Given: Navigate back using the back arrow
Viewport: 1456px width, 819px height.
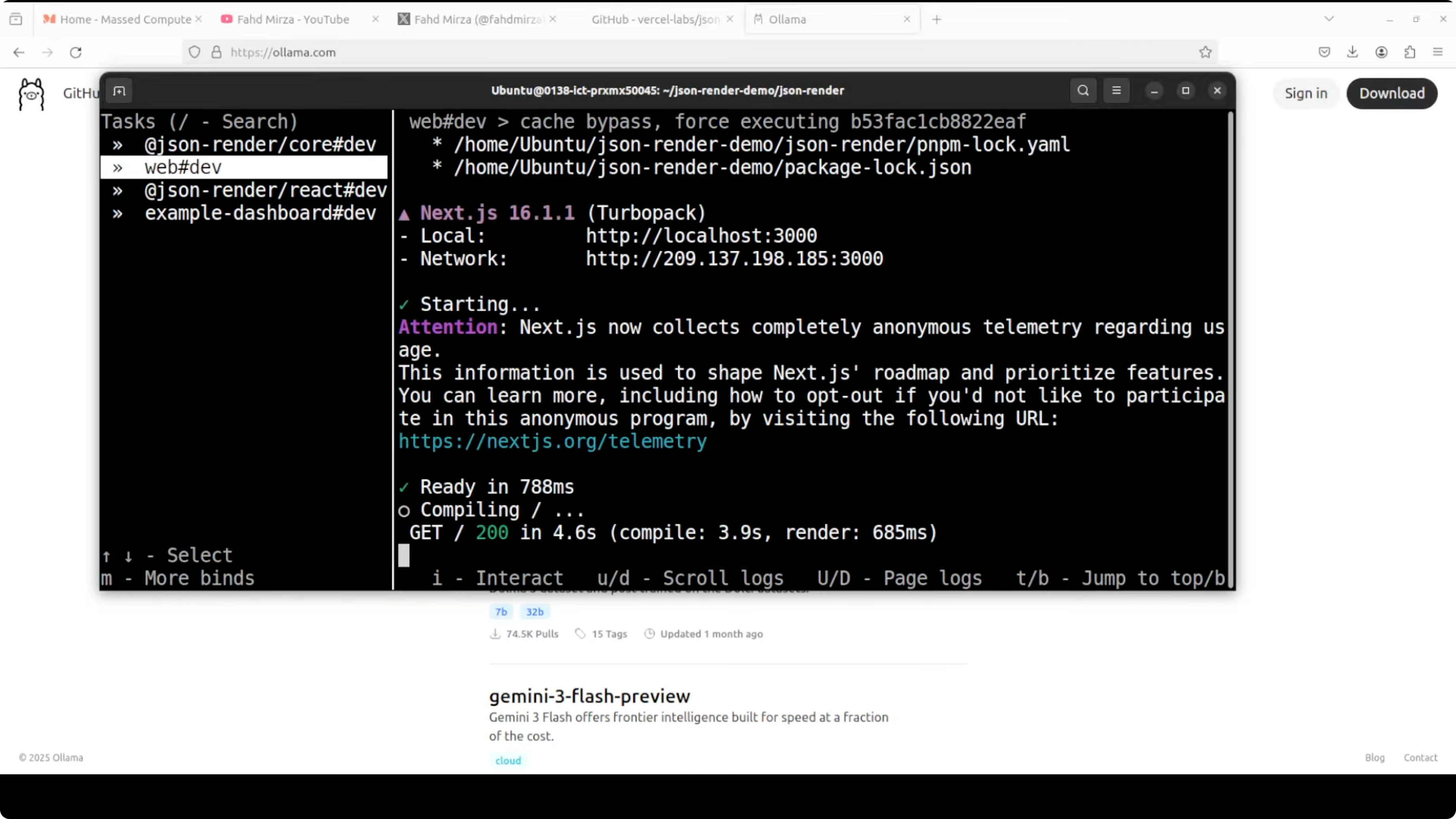Looking at the screenshot, I should click(x=19, y=52).
